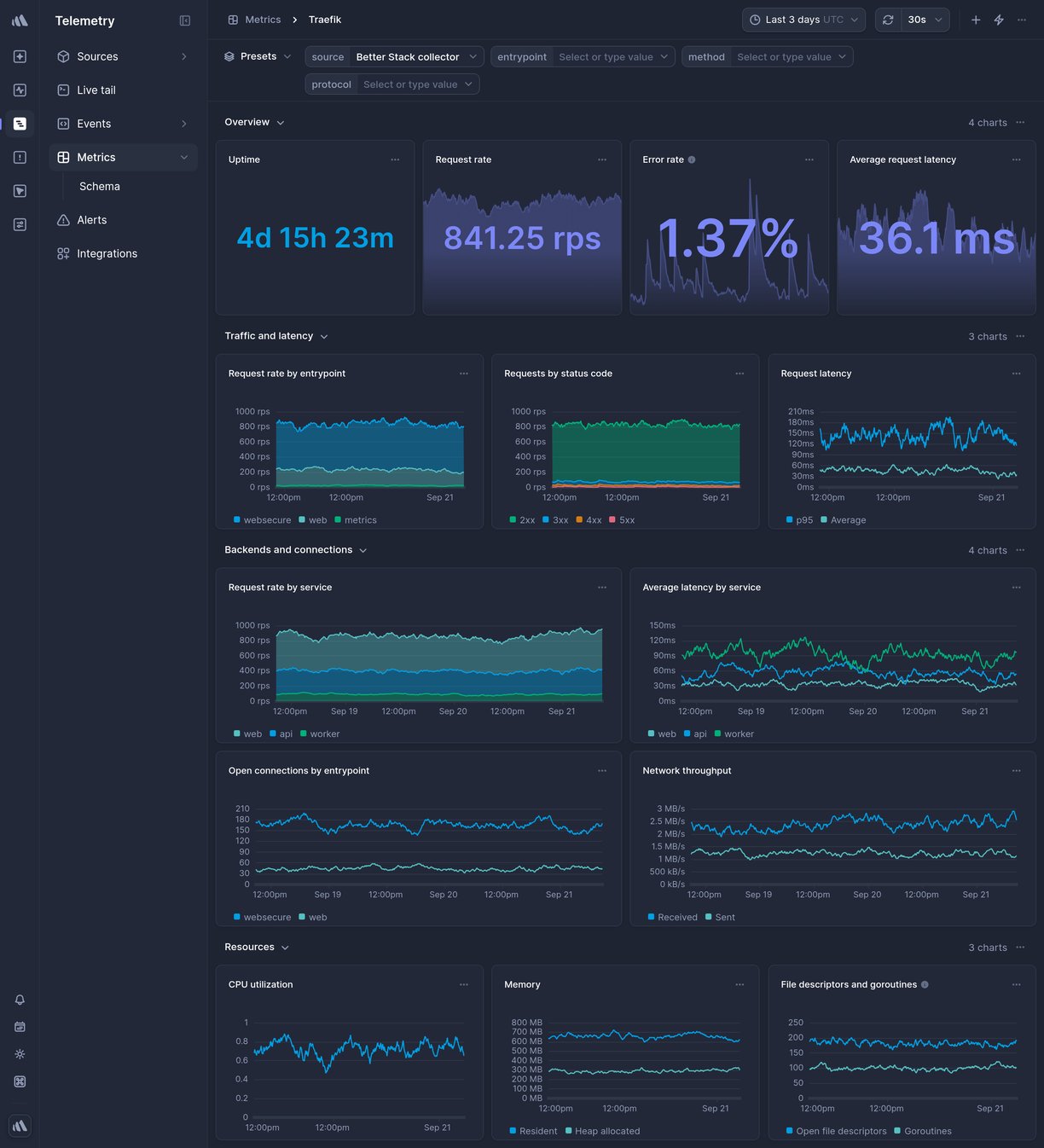Open the calendar icon in bottom rail

pos(20,1027)
